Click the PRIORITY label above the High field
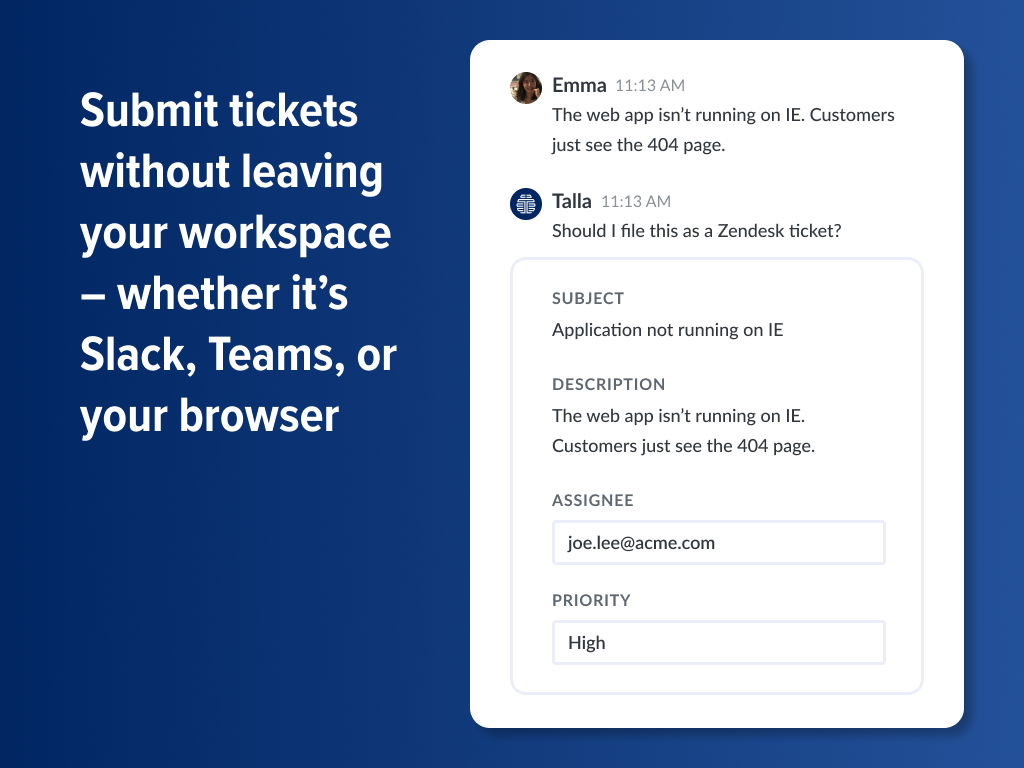 (x=591, y=600)
